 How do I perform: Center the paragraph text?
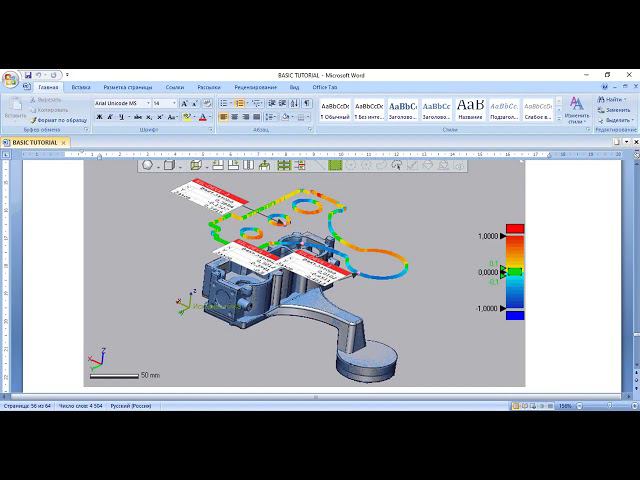[x=234, y=117]
